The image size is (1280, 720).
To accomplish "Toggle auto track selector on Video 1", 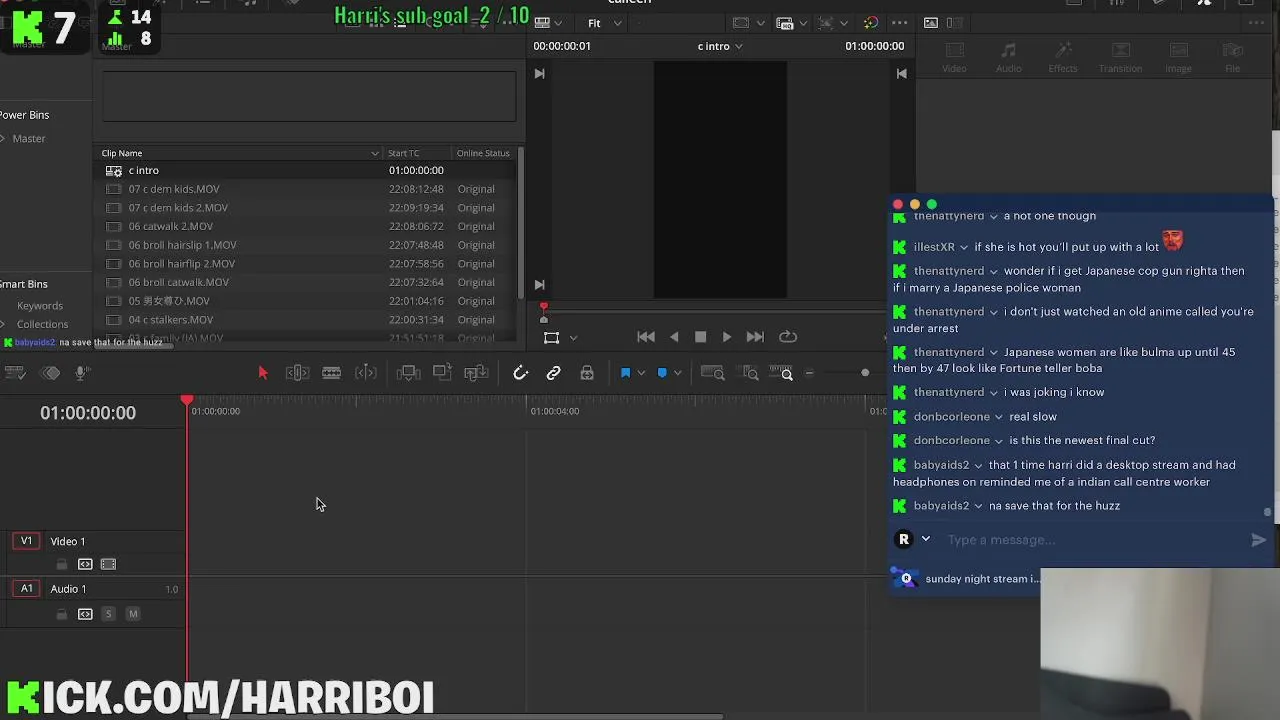I will tap(85, 565).
